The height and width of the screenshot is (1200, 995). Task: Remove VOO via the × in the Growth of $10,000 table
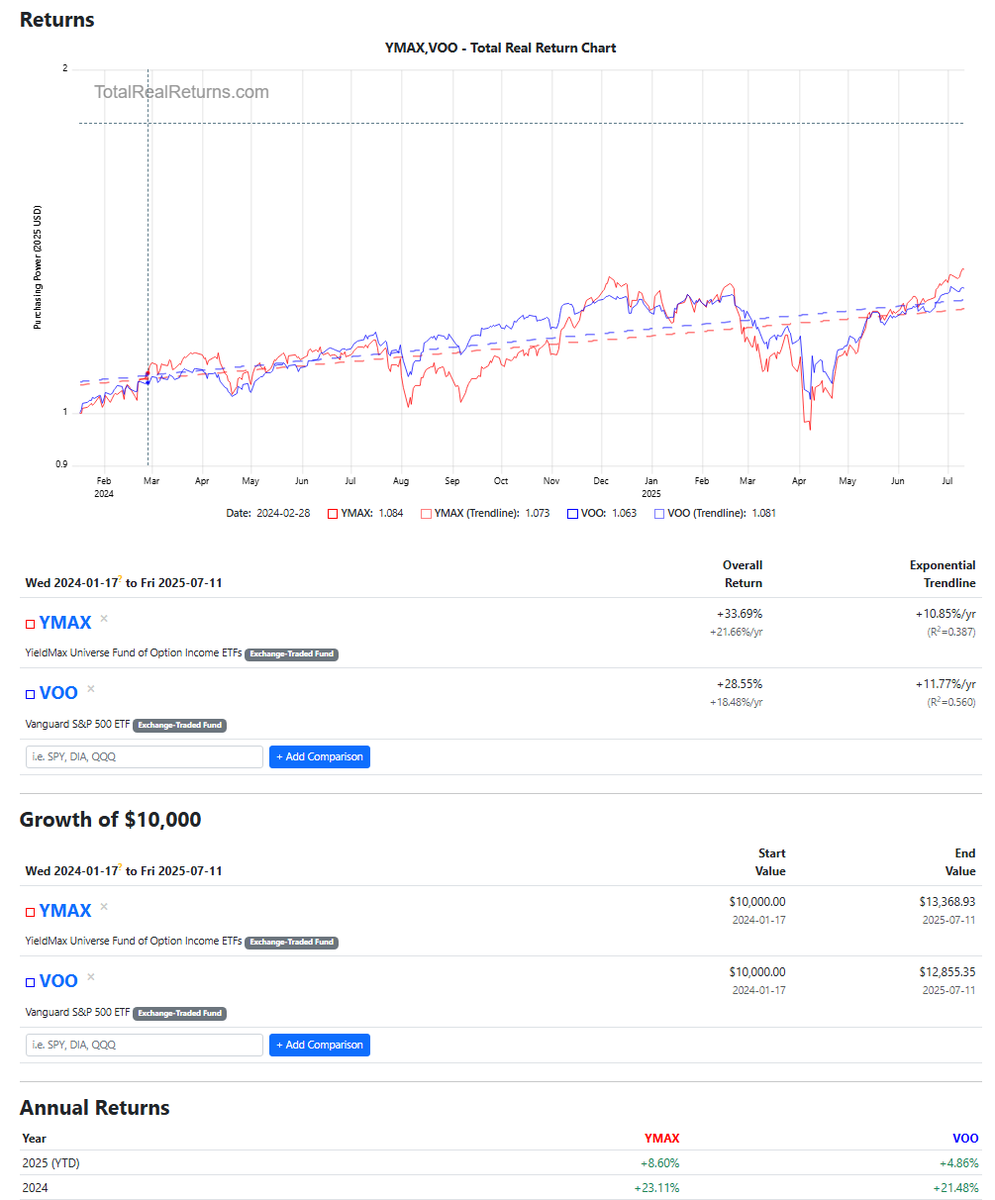point(91,976)
